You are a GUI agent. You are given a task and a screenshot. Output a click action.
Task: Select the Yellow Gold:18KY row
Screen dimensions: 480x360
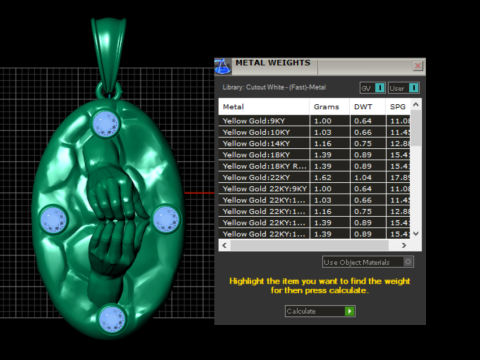[x=314, y=155]
